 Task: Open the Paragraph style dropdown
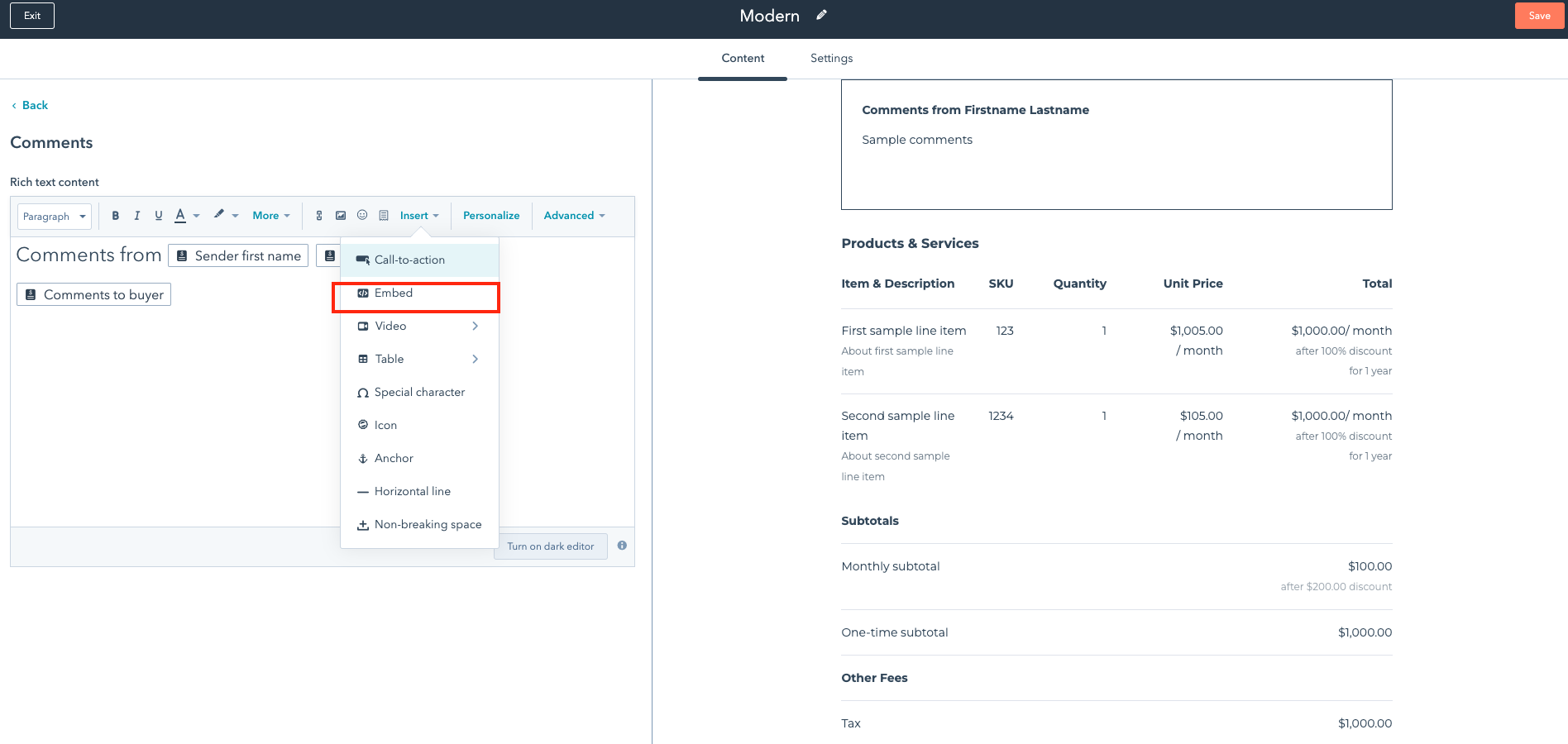54,216
